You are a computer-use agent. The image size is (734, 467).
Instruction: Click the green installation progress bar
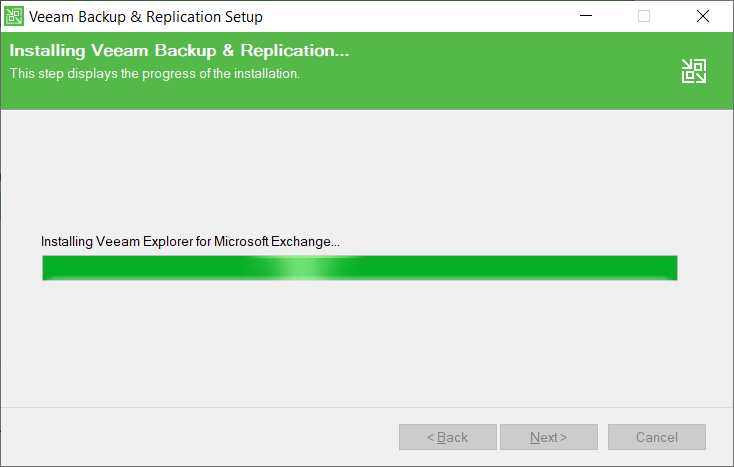click(500, 268)
